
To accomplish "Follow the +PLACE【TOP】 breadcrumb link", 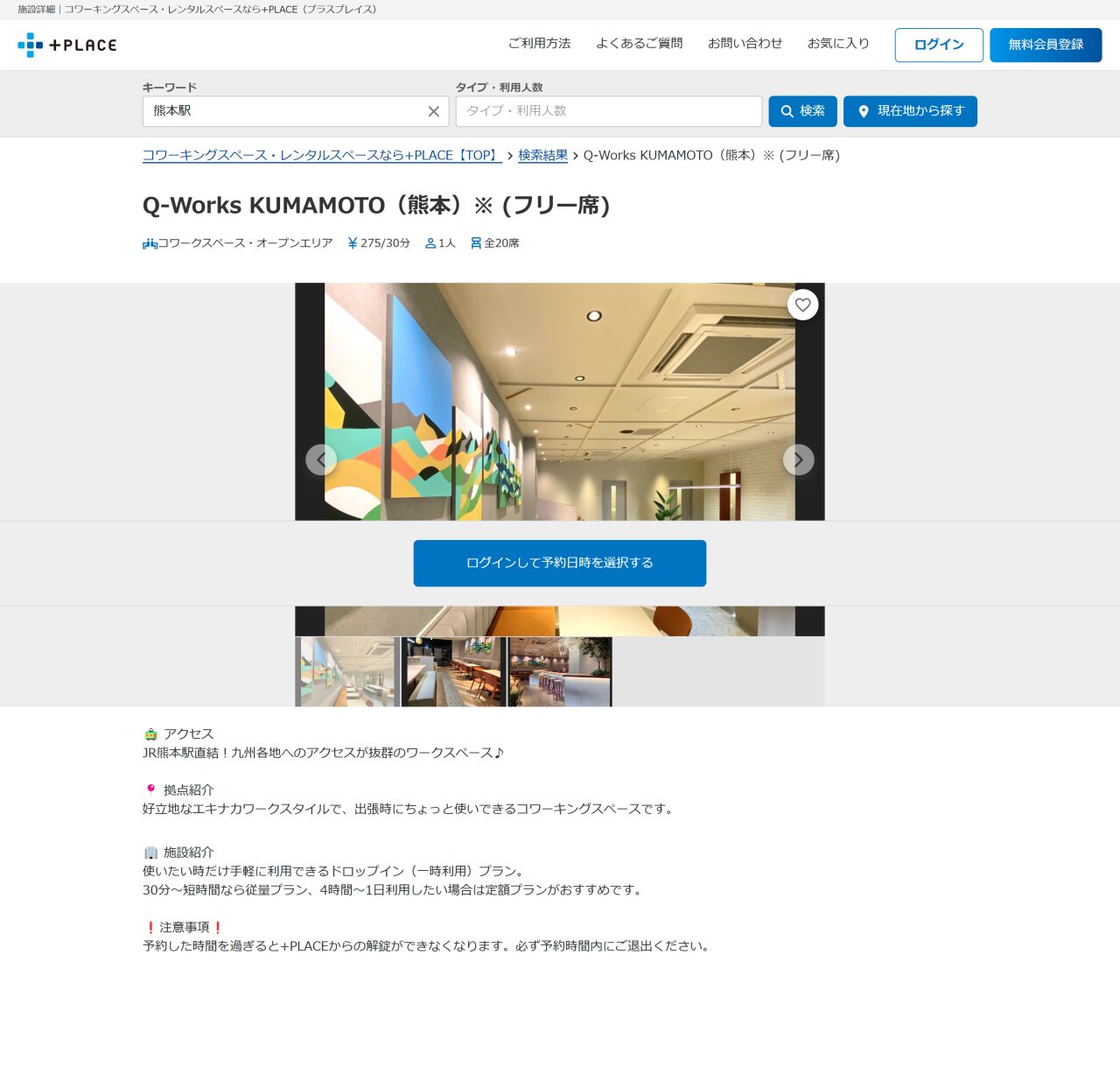I will click(322, 155).
